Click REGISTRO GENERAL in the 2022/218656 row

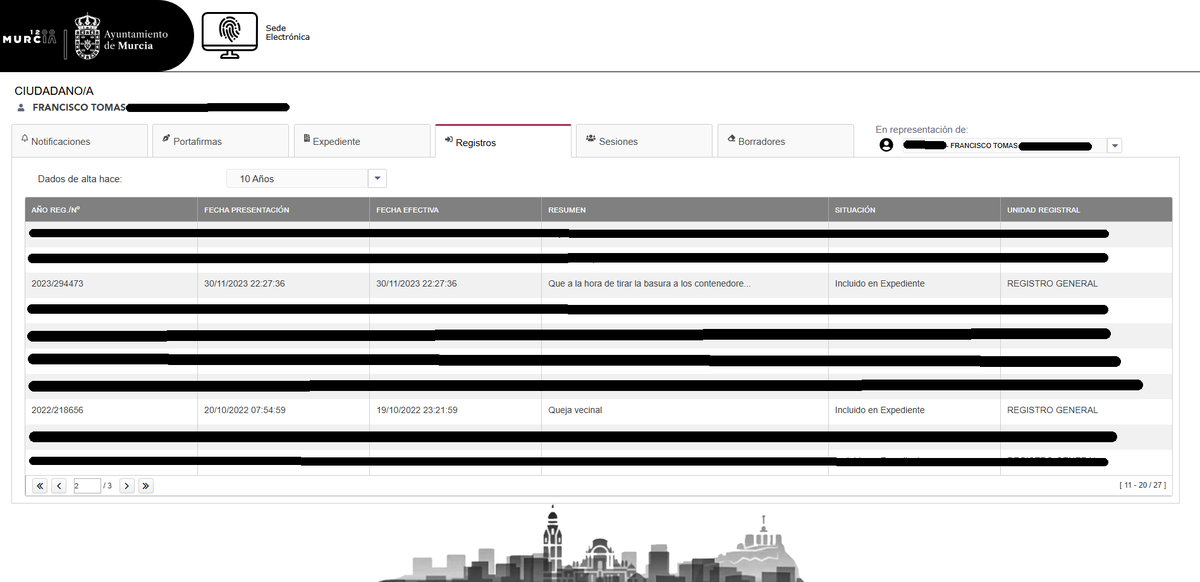1052,410
